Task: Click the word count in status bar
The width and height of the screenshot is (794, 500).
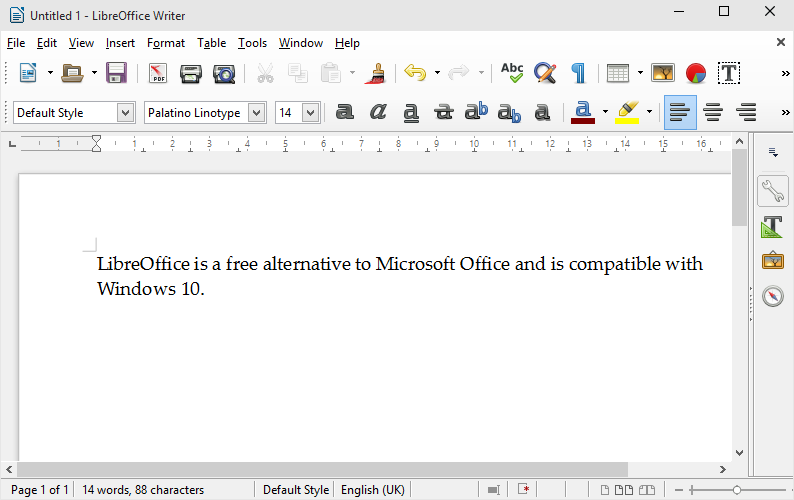Action: click(143, 490)
